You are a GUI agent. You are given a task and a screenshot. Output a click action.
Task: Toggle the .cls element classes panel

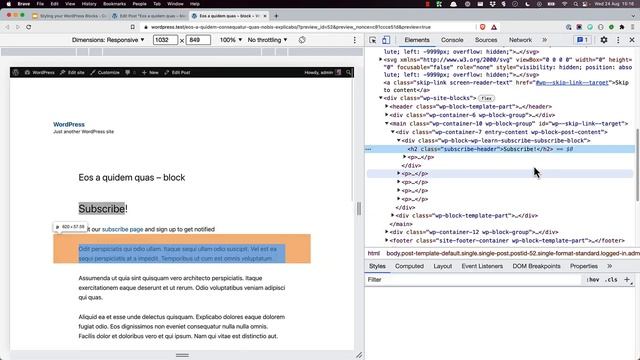pyautogui.click(x=611, y=280)
